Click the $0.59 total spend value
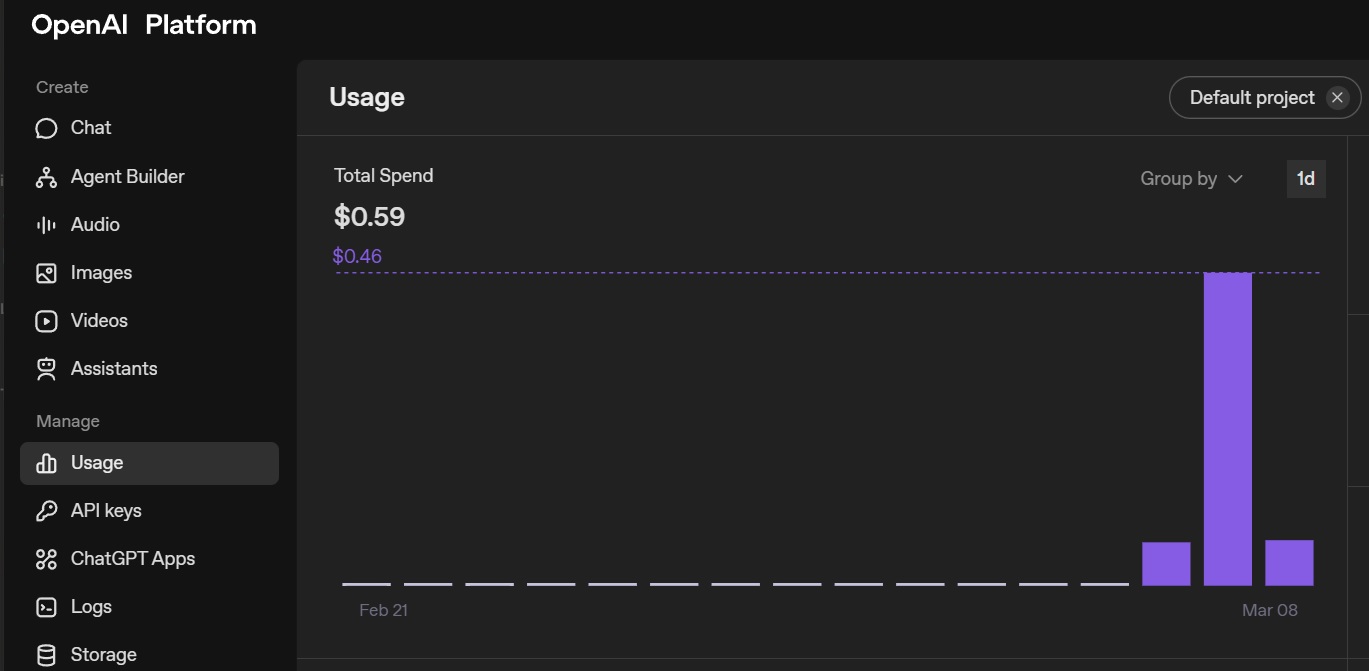This screenshot has width=1369, height=671. tap(369, 217)
